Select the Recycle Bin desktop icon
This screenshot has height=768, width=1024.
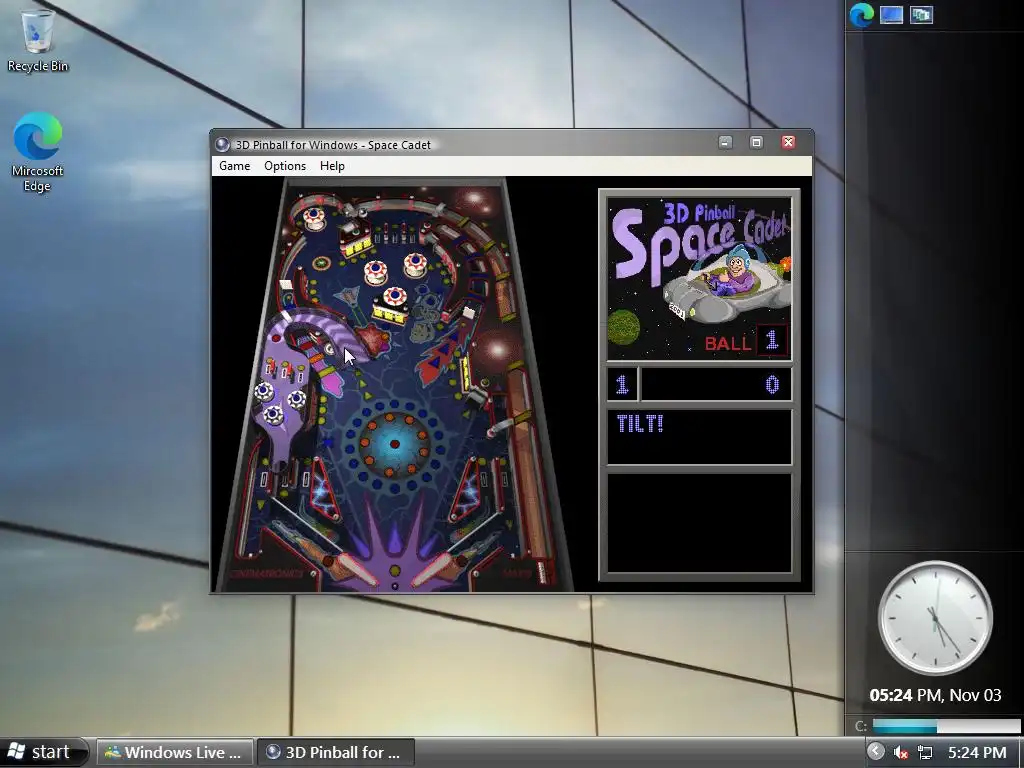click(37, 39)
